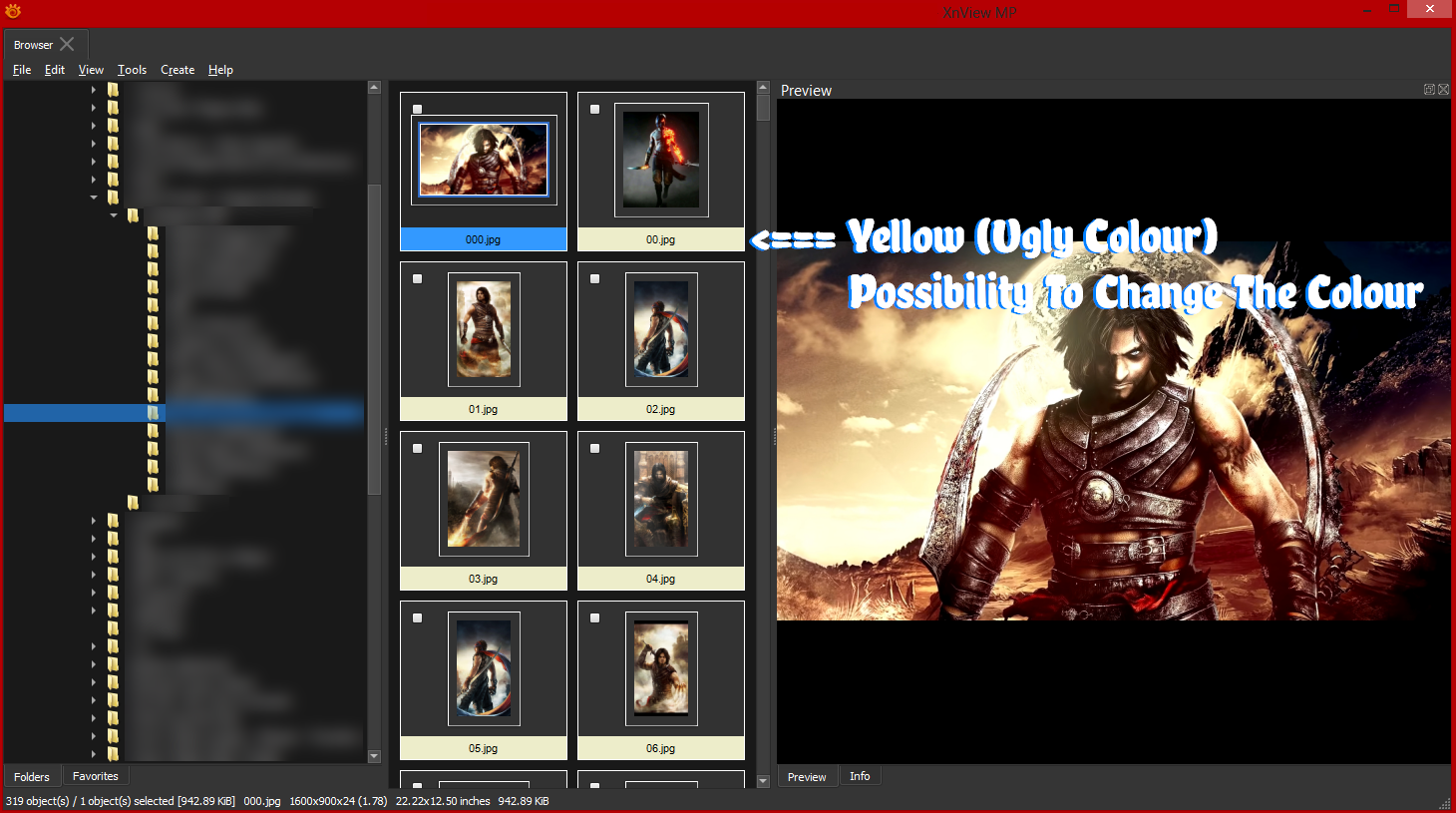1456x813 pixels.
Task: Click the status bar text "22.22x12.50 inches"
Action: click(x=443, y=801)
